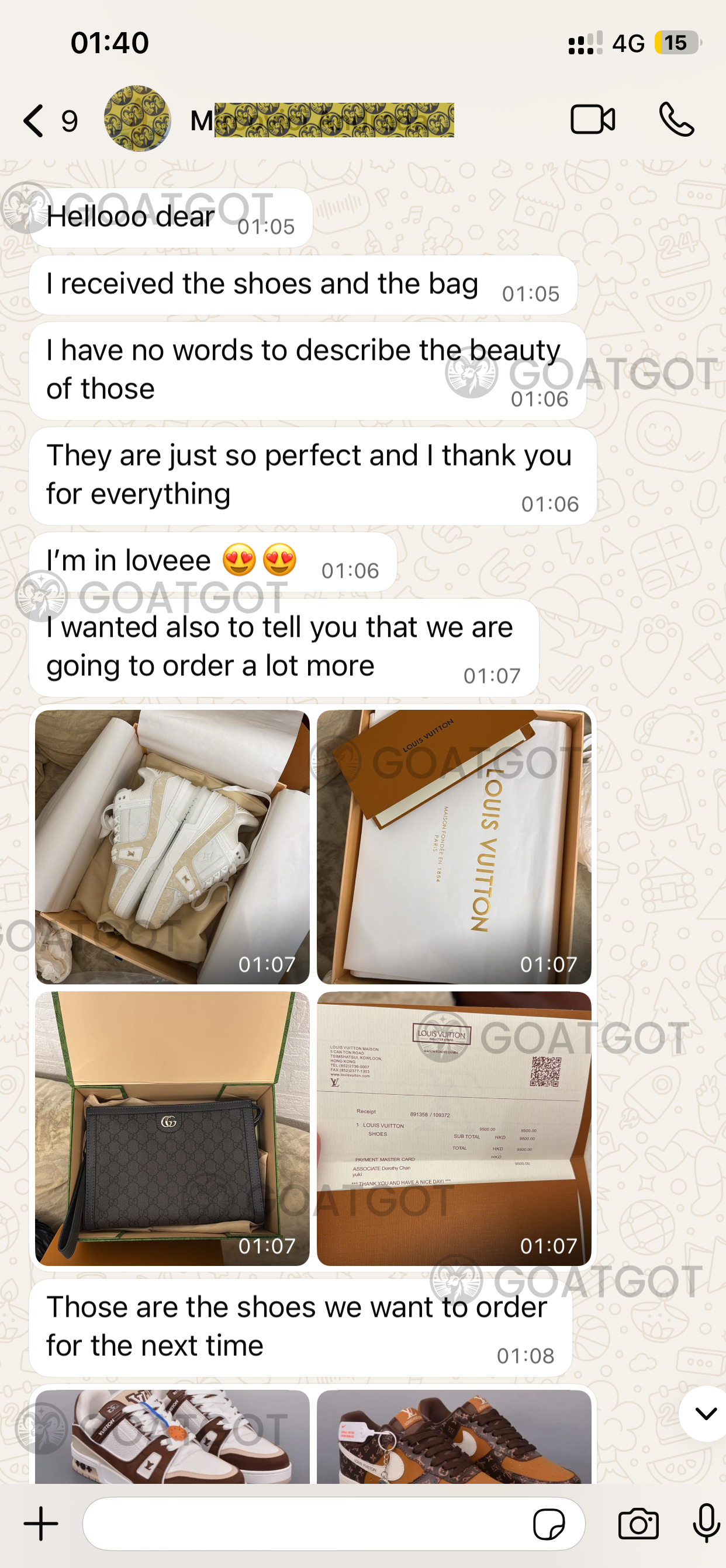
Task: Open the Louis Vuitton receipt photo
Action: tap(454, 1129)
